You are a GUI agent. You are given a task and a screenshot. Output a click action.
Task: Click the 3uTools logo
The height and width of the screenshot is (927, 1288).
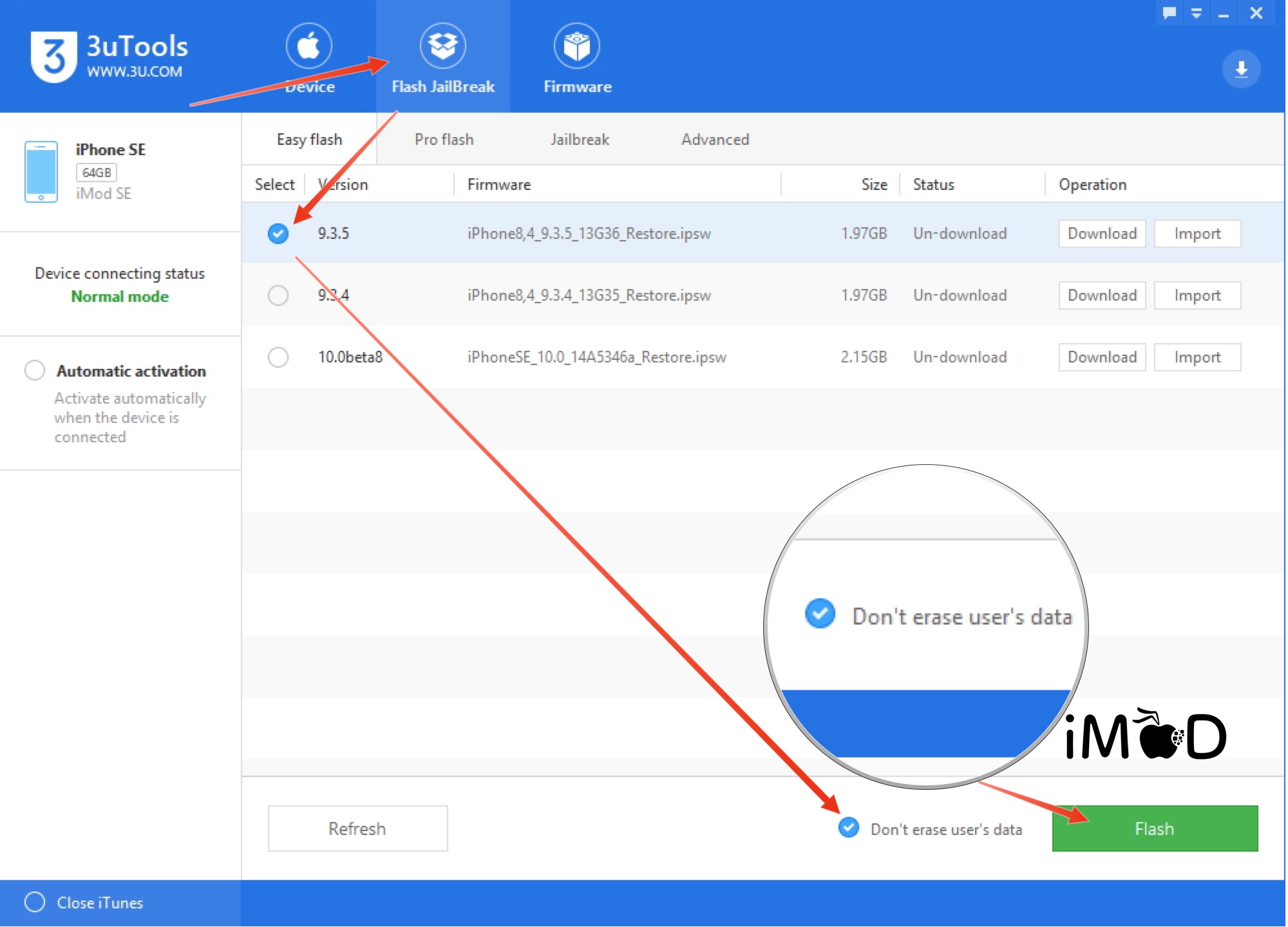pos(54,57)
